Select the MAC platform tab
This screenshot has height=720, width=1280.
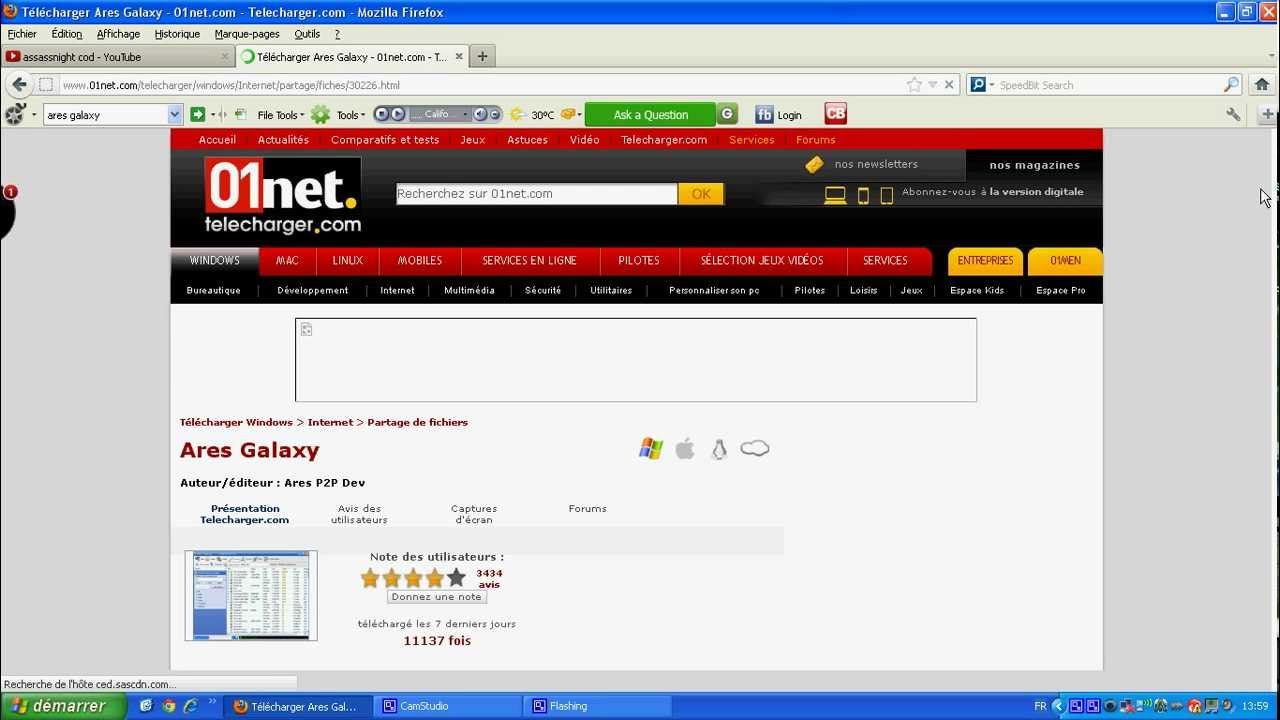tap(287, 261)
